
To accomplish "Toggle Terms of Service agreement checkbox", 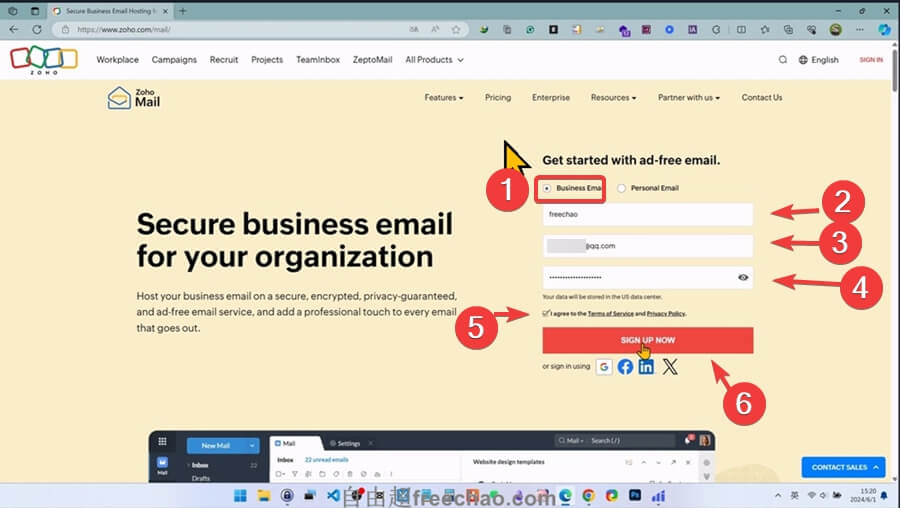I will (545, 313).
